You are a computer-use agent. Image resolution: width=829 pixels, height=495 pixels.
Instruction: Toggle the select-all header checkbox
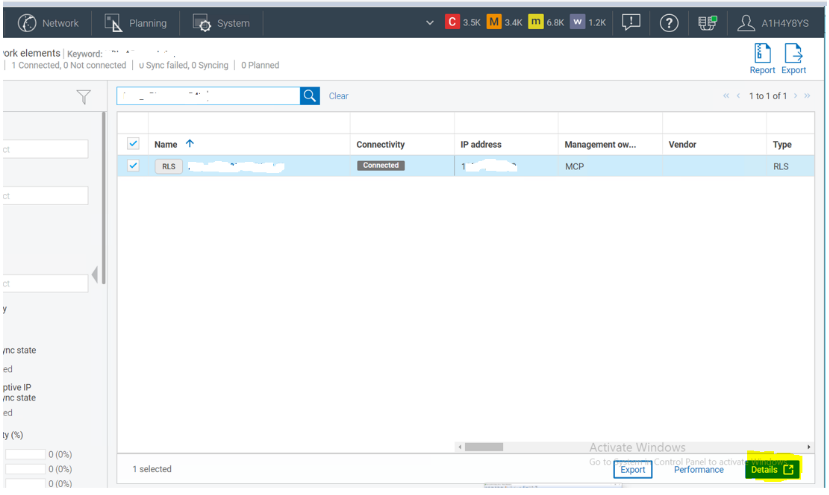click(x=133, y=143)
